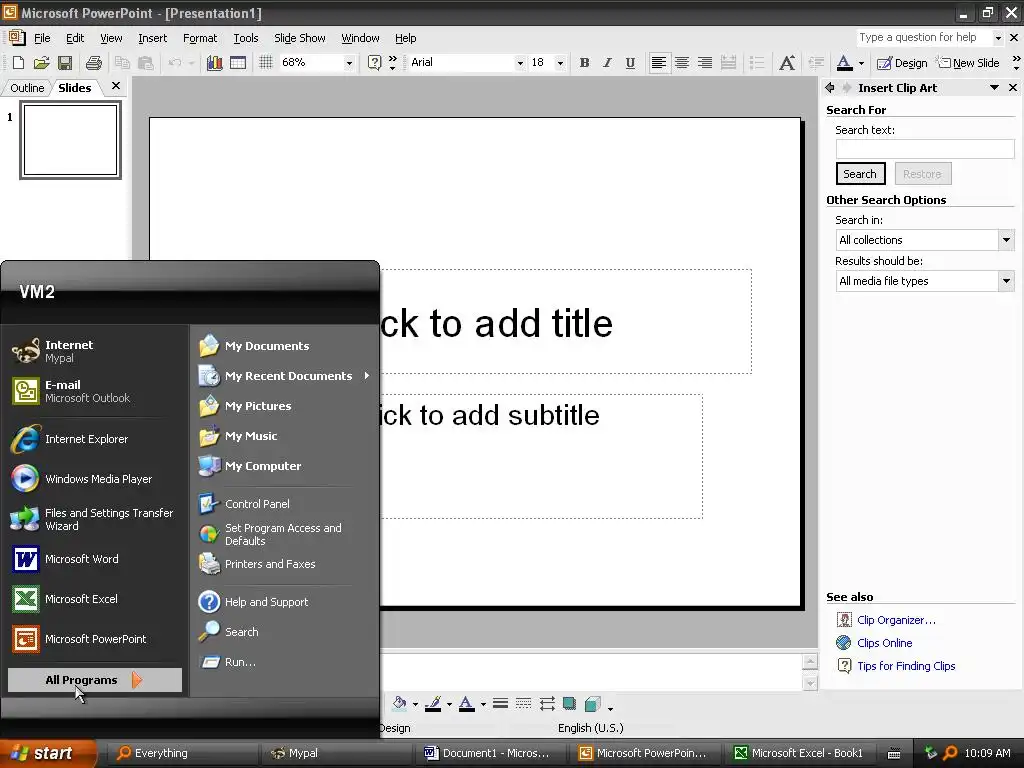Align text to the right
Viewport: 1024px width, 768px height.
pyautogui.click(x=705, y=63)
